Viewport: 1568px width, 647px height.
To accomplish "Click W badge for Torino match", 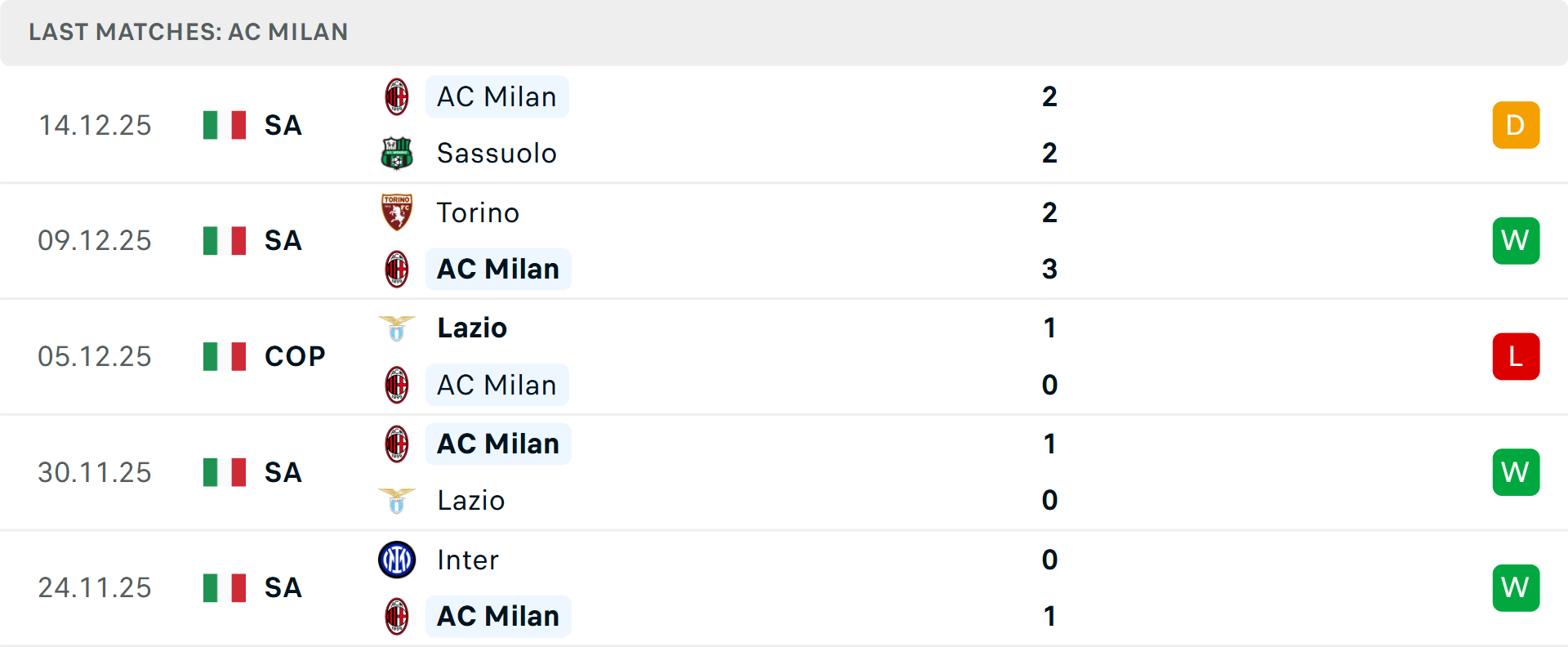I will pyautogui.click(x=1516, y=241).
